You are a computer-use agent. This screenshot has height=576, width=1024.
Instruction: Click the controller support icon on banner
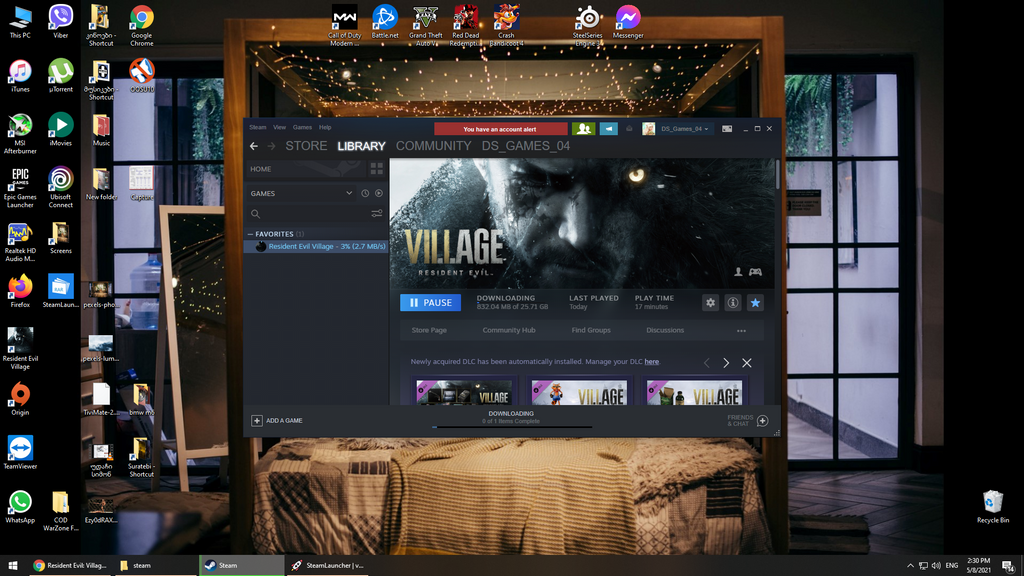[x=755, y=272]
